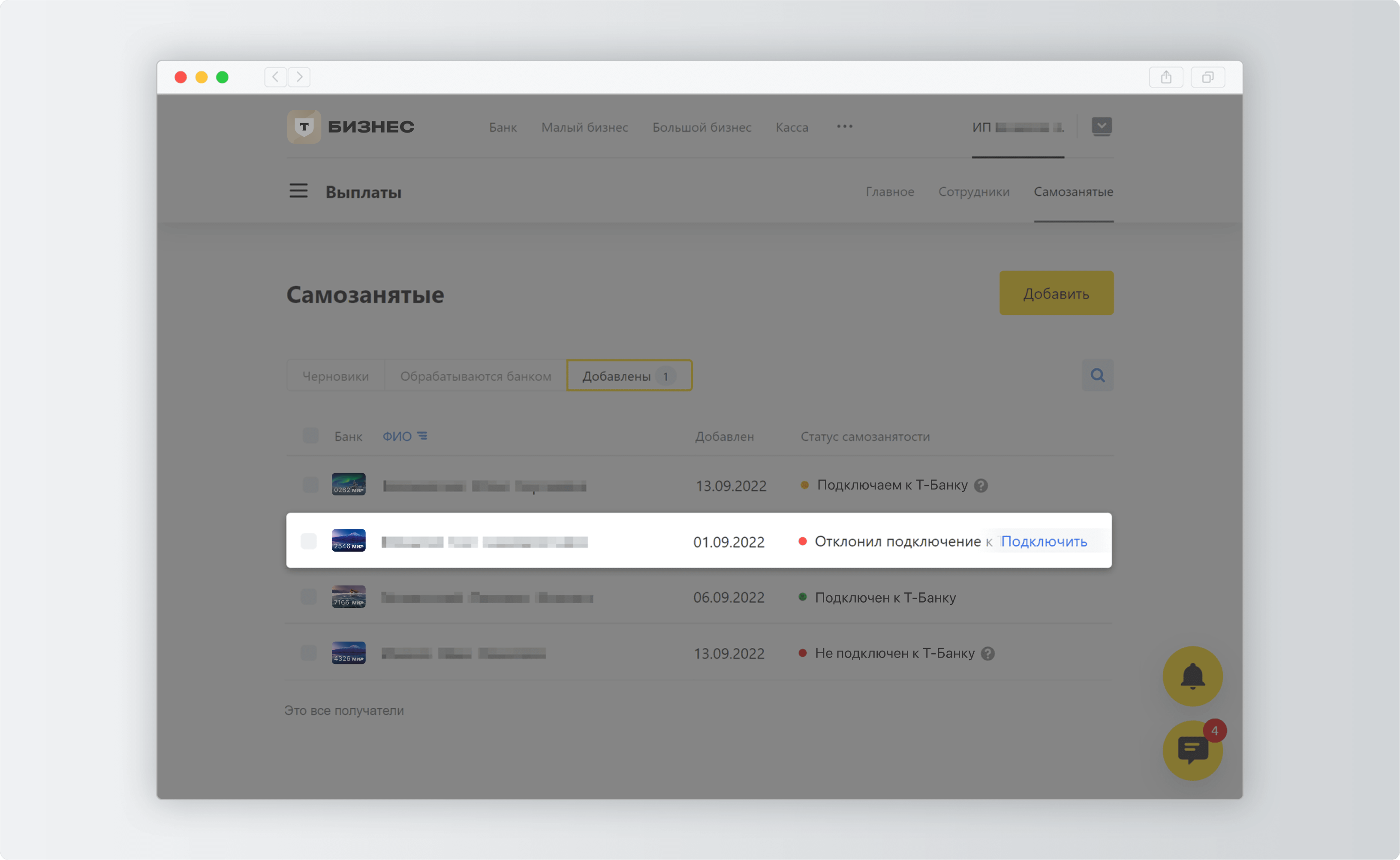
Task: Open the Сотрудники tab
Action: click(973, 192)
